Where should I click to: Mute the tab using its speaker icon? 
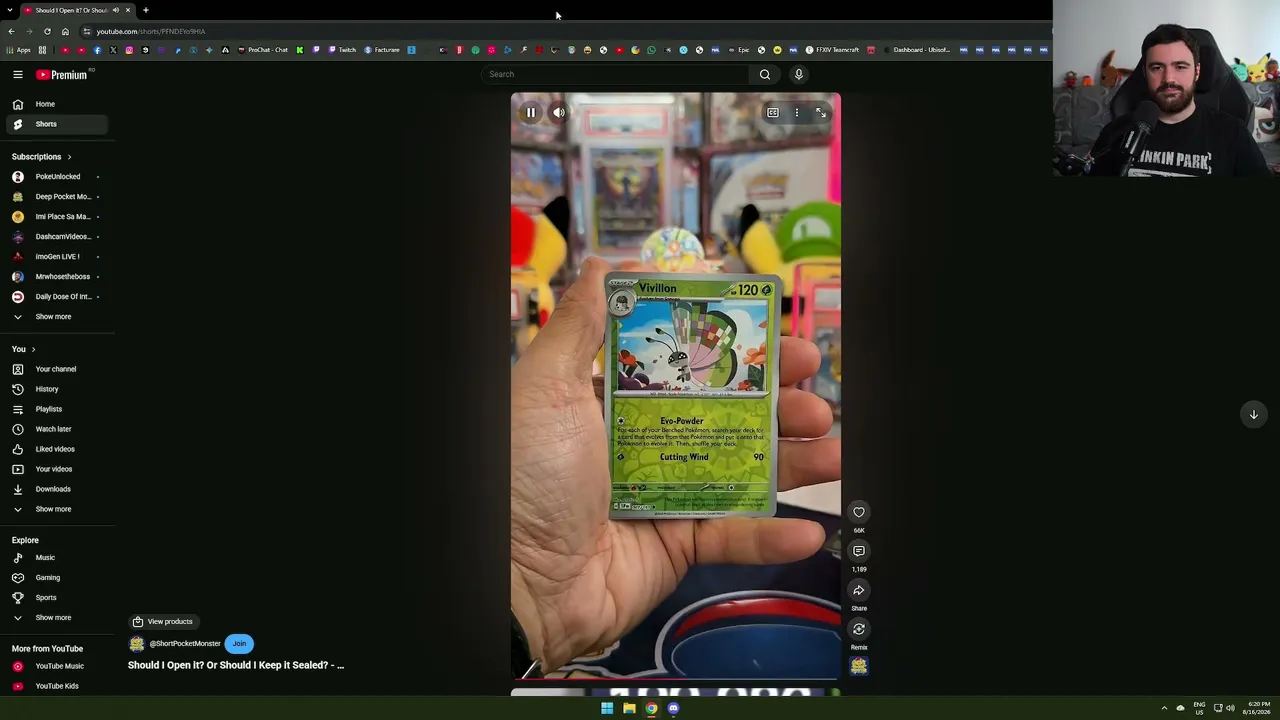pos(116,10)
